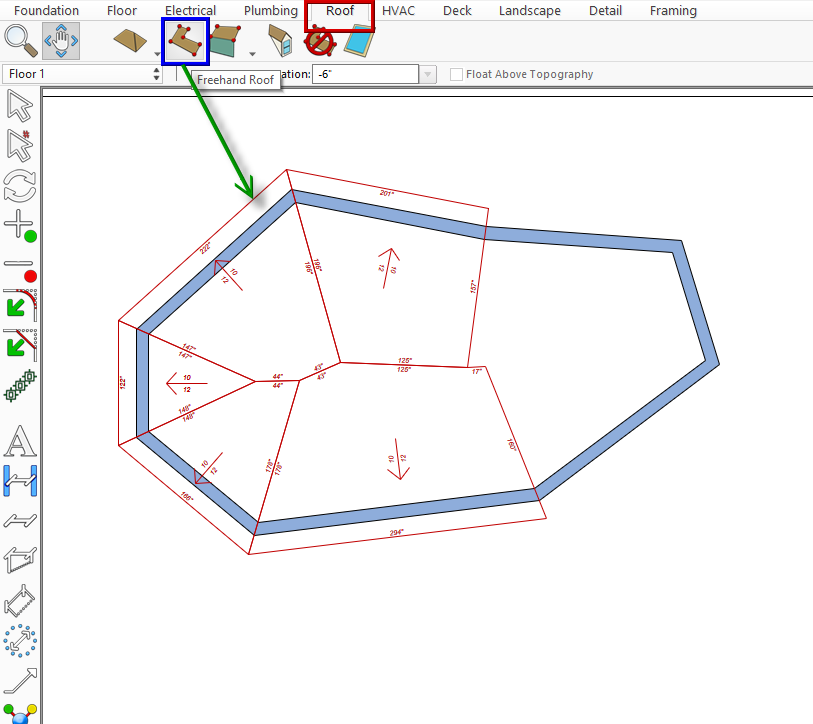This screenshot has width=813, height=724.
Task: Toggle Float Above Topography checkbox
Action: click(456, 74)
